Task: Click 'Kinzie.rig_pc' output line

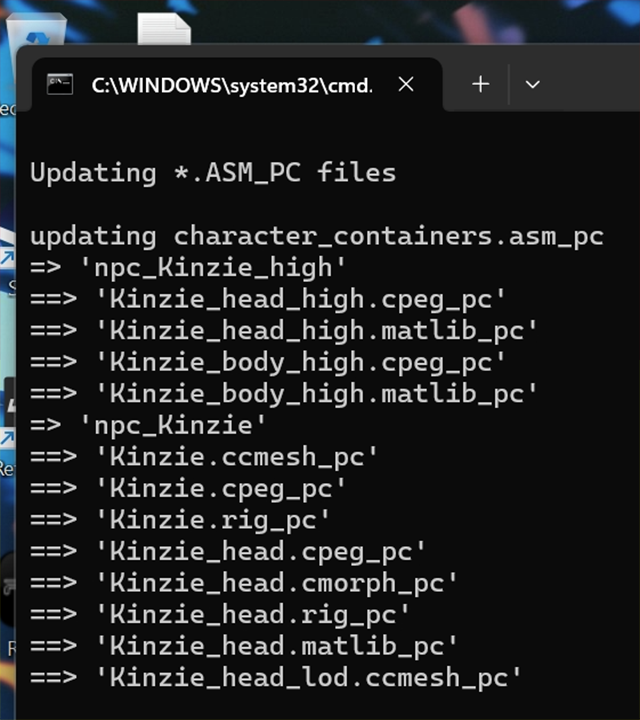Action: [x=180, y=520]
